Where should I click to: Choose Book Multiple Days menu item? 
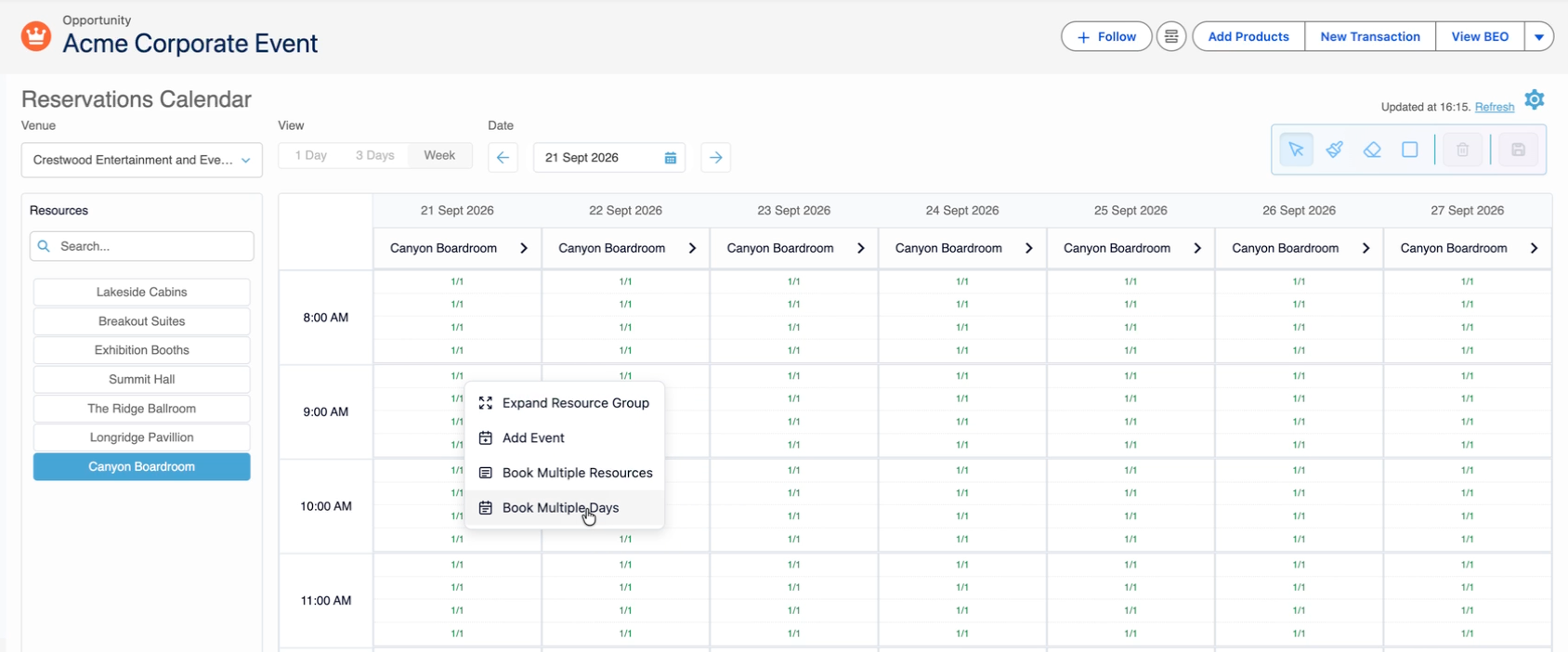pyautogui.click(x=565, y=508)
